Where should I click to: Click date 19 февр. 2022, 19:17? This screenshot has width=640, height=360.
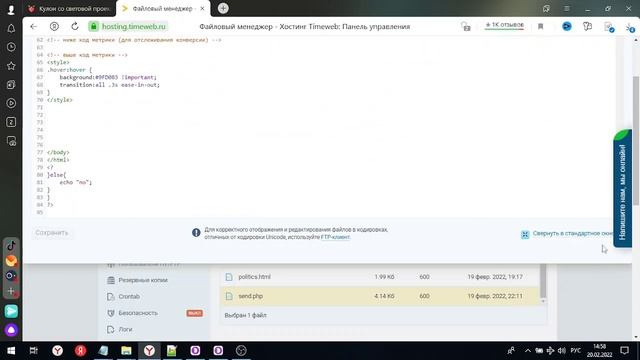pyautogui.click(x=495, y=277)
